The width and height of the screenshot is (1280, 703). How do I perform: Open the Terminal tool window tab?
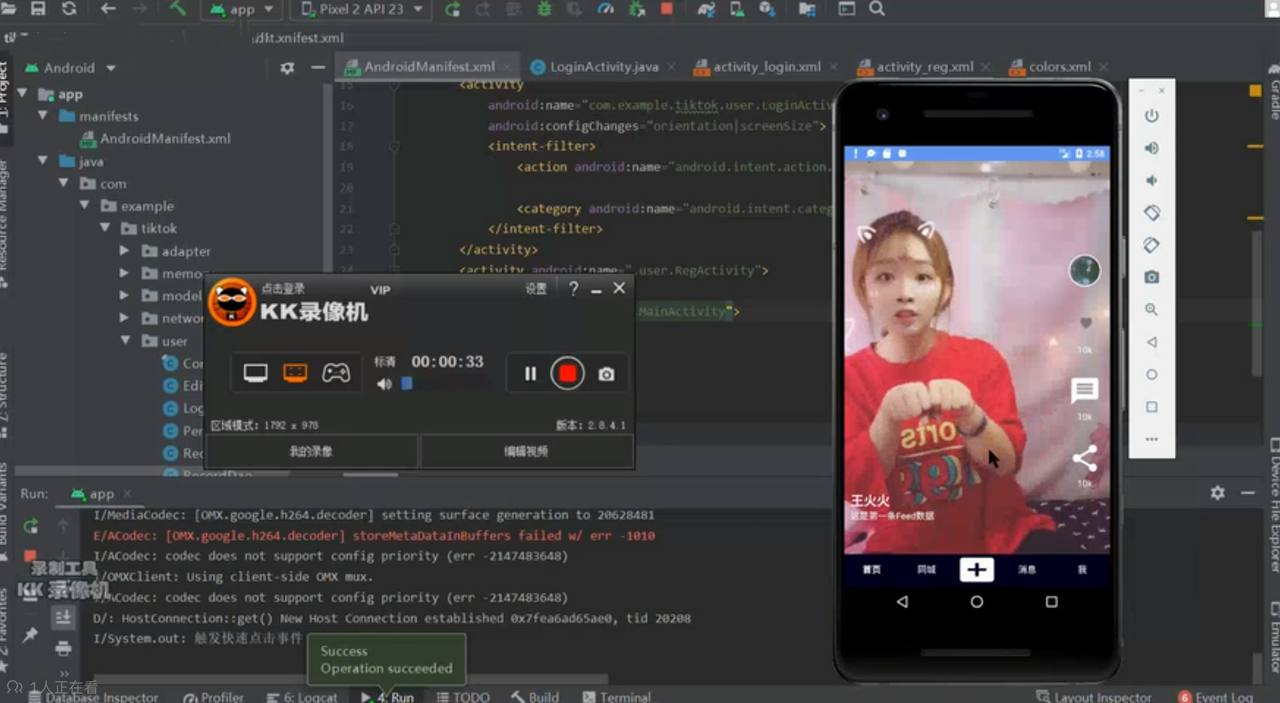(617, 697)
